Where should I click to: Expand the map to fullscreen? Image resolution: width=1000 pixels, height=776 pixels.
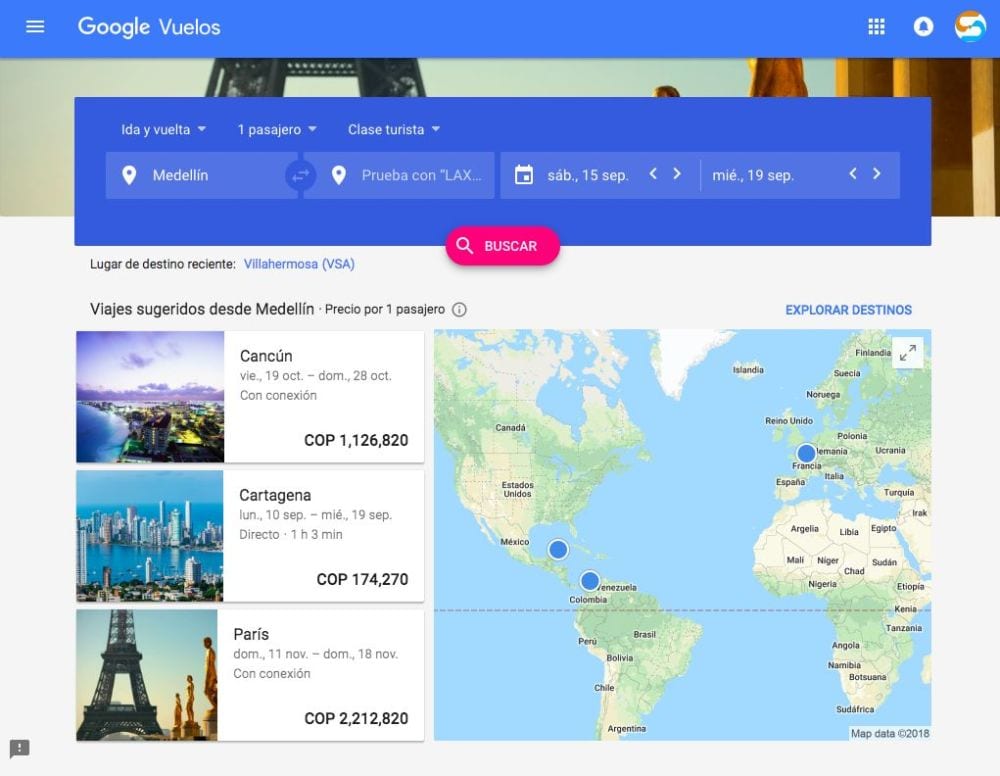tap(907, 353)
